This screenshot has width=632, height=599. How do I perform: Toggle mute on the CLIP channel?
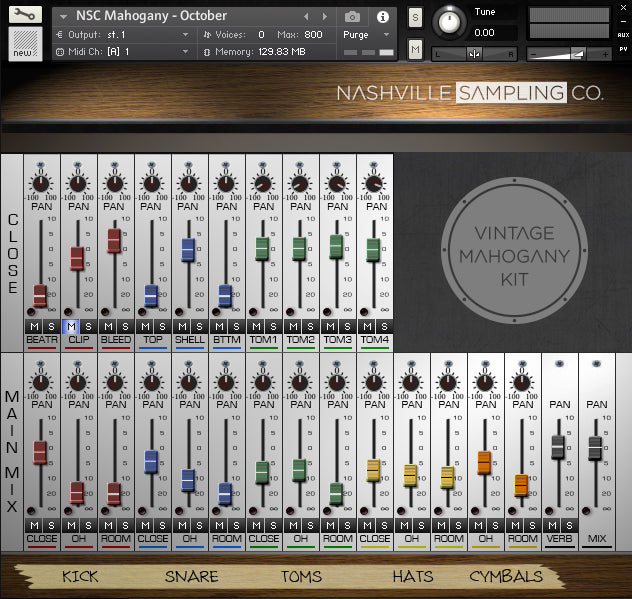[x=70, y=326]
